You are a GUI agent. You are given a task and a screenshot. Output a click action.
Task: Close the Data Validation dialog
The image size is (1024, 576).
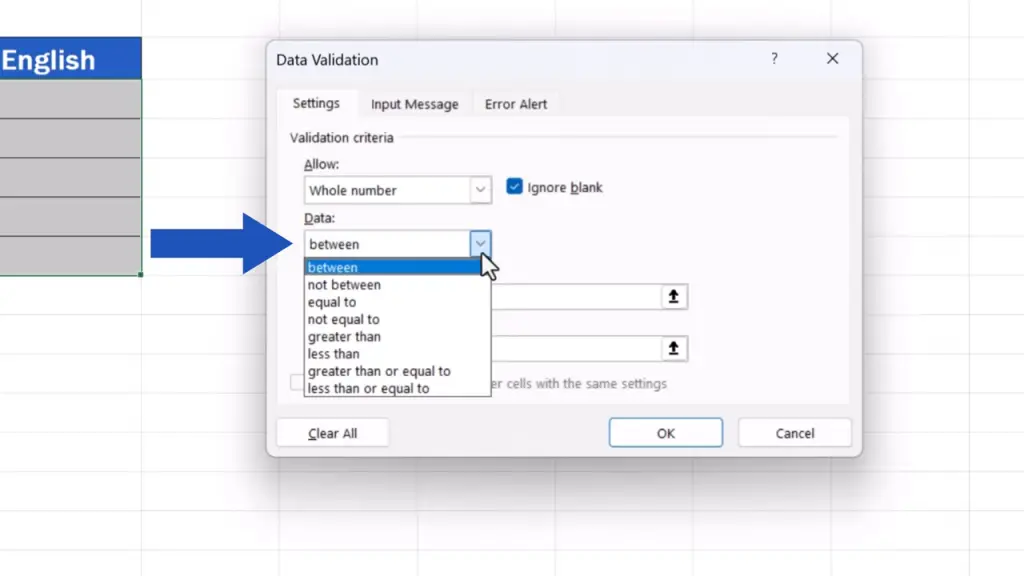832,59
